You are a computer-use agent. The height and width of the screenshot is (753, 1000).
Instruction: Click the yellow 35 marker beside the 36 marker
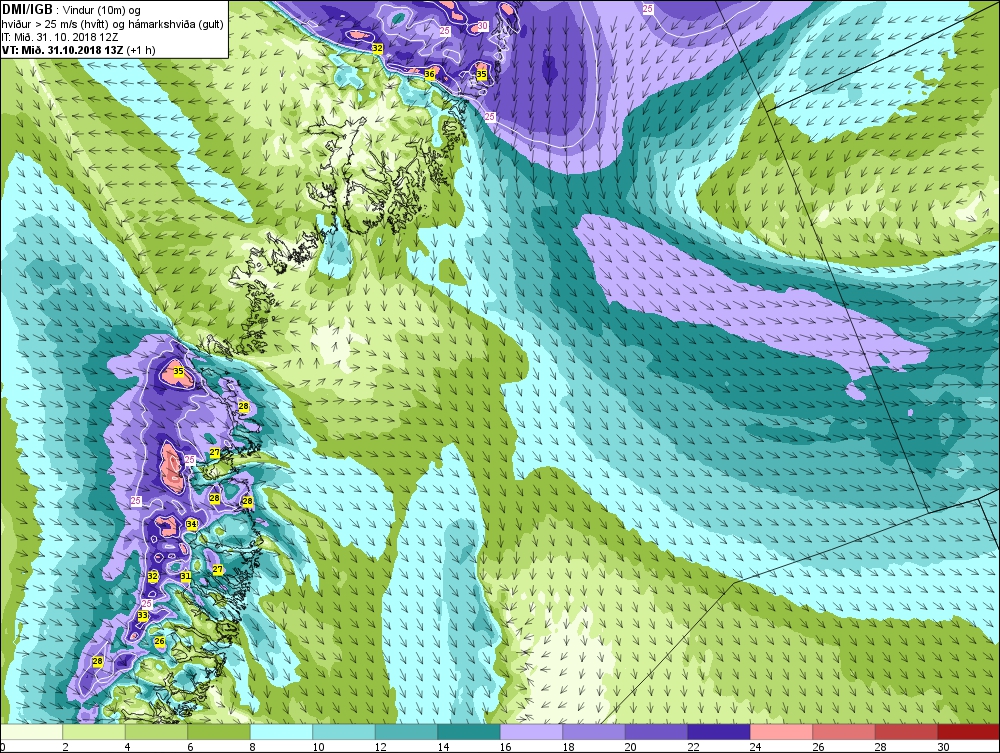[x=482, y=75]
